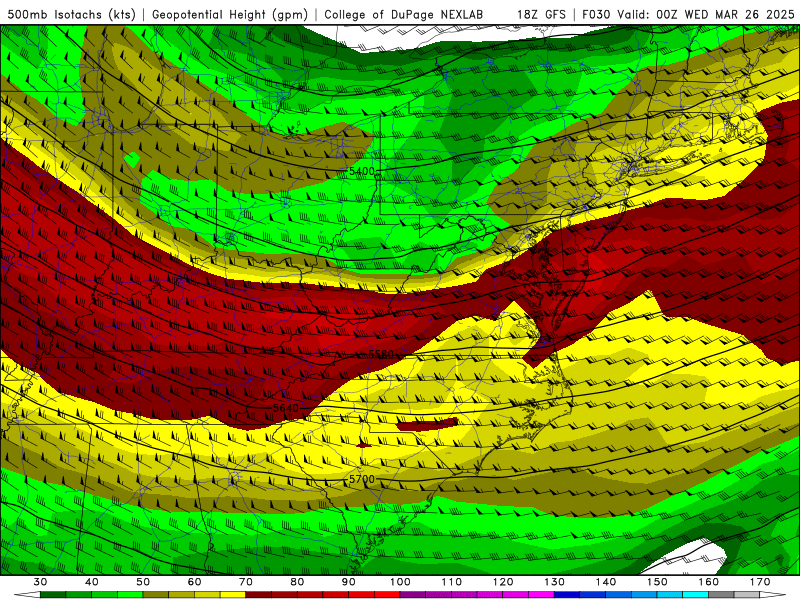Viewport: 800px width, 600px height.
Task: Click the legend value 30
Action: point(40,582)
